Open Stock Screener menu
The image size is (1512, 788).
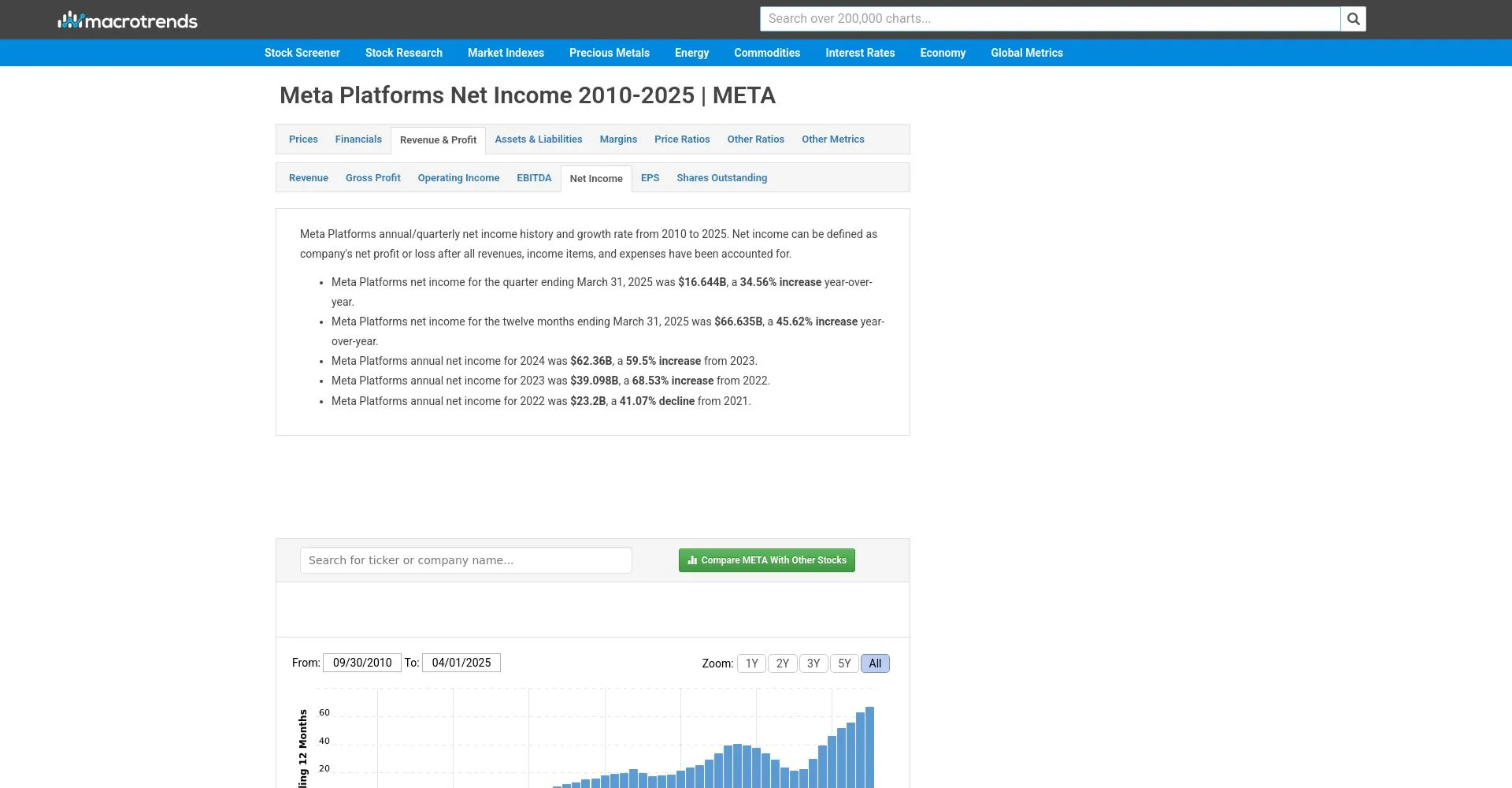pos(302,53)
